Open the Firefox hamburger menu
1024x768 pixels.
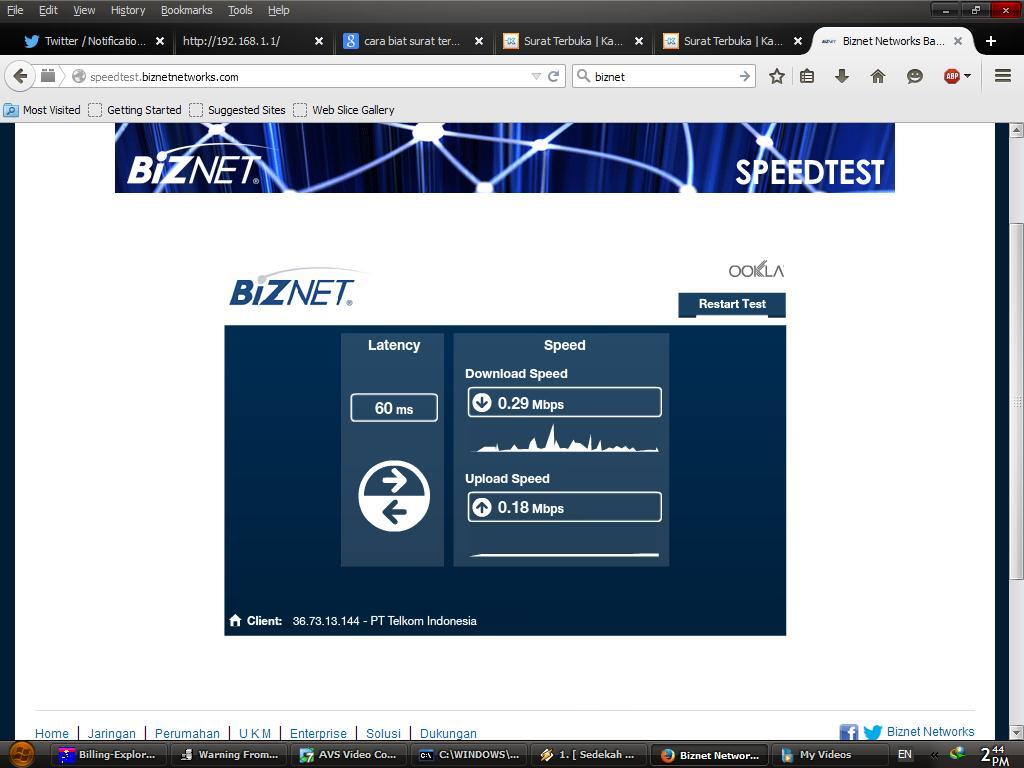(x=1003, y=76)
